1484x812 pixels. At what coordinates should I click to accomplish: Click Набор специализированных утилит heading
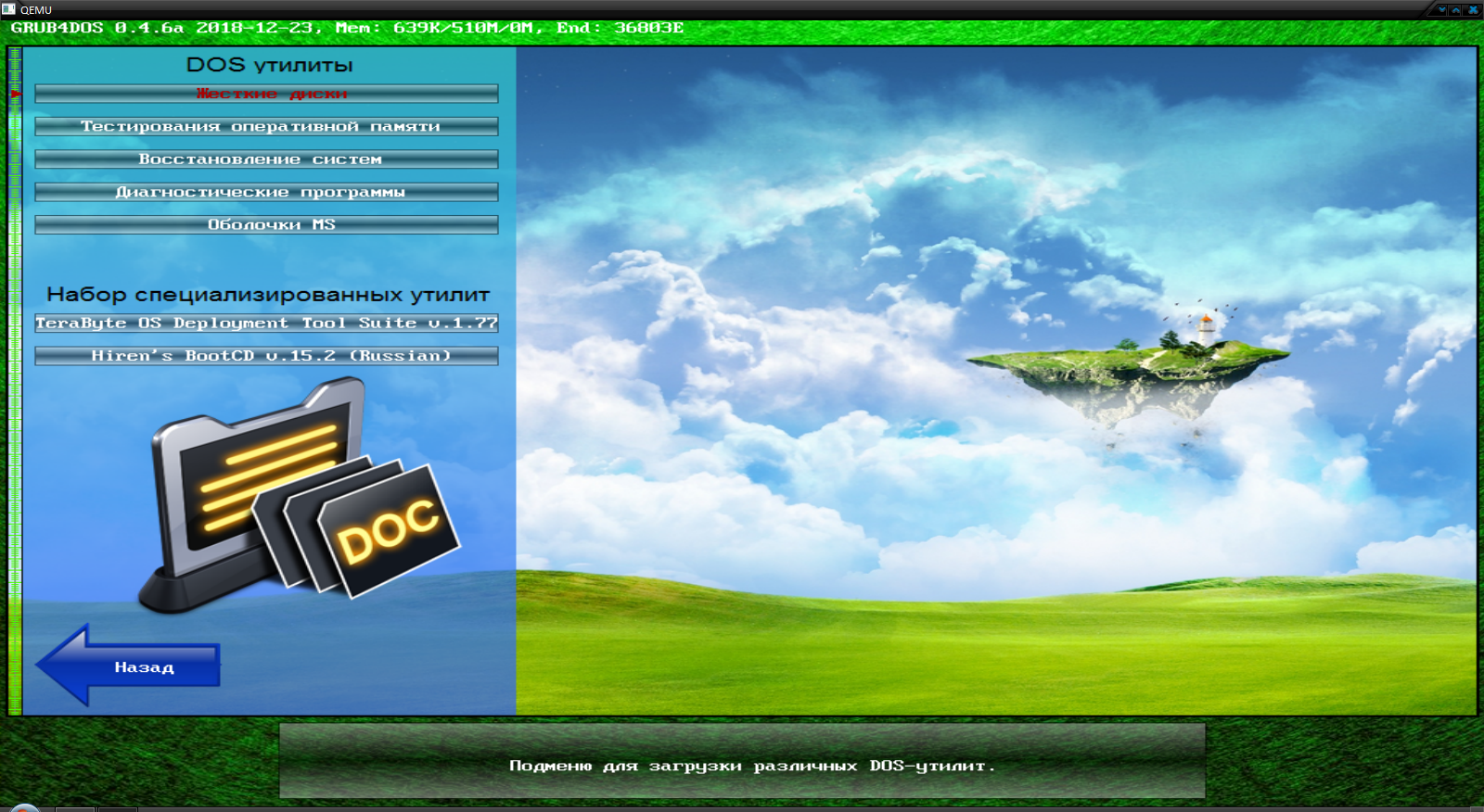point(268,295)
